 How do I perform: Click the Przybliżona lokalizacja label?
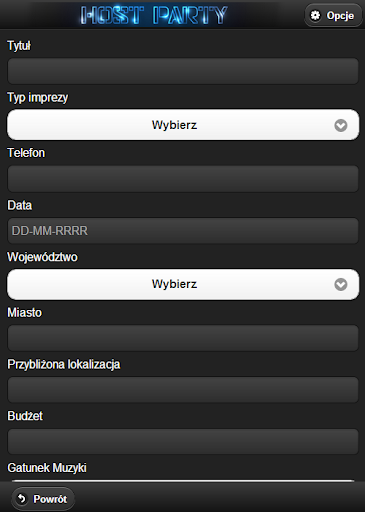[x=64, y=364]
